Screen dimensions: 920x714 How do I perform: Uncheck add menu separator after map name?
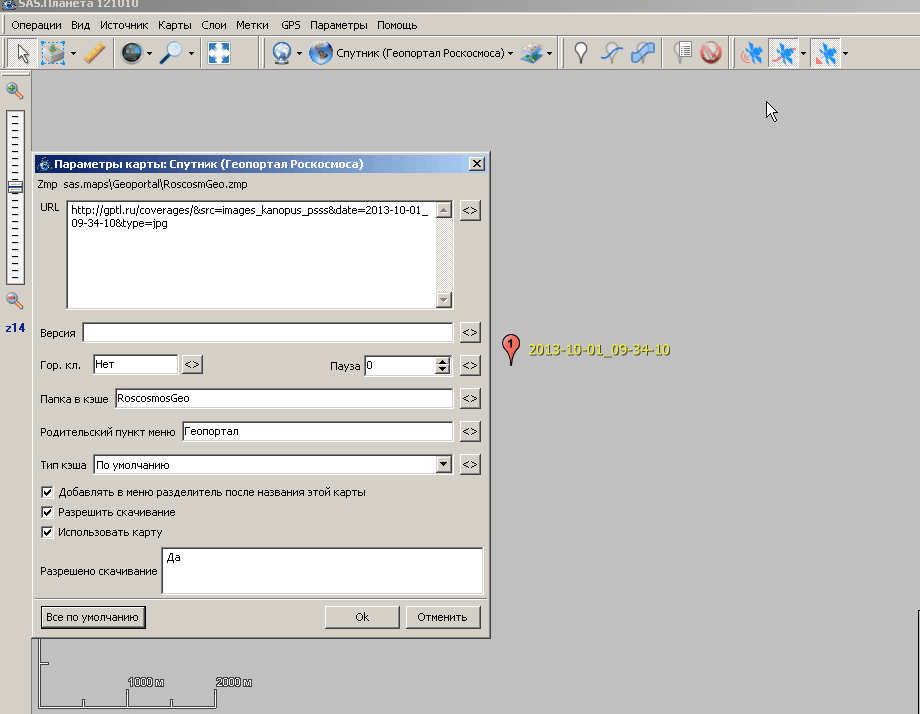(47, 492)
